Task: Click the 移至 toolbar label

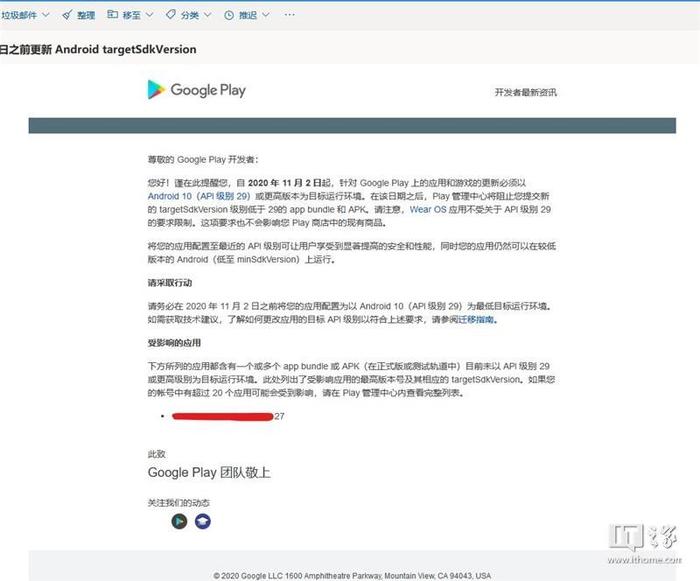Action: coord(131,15)
